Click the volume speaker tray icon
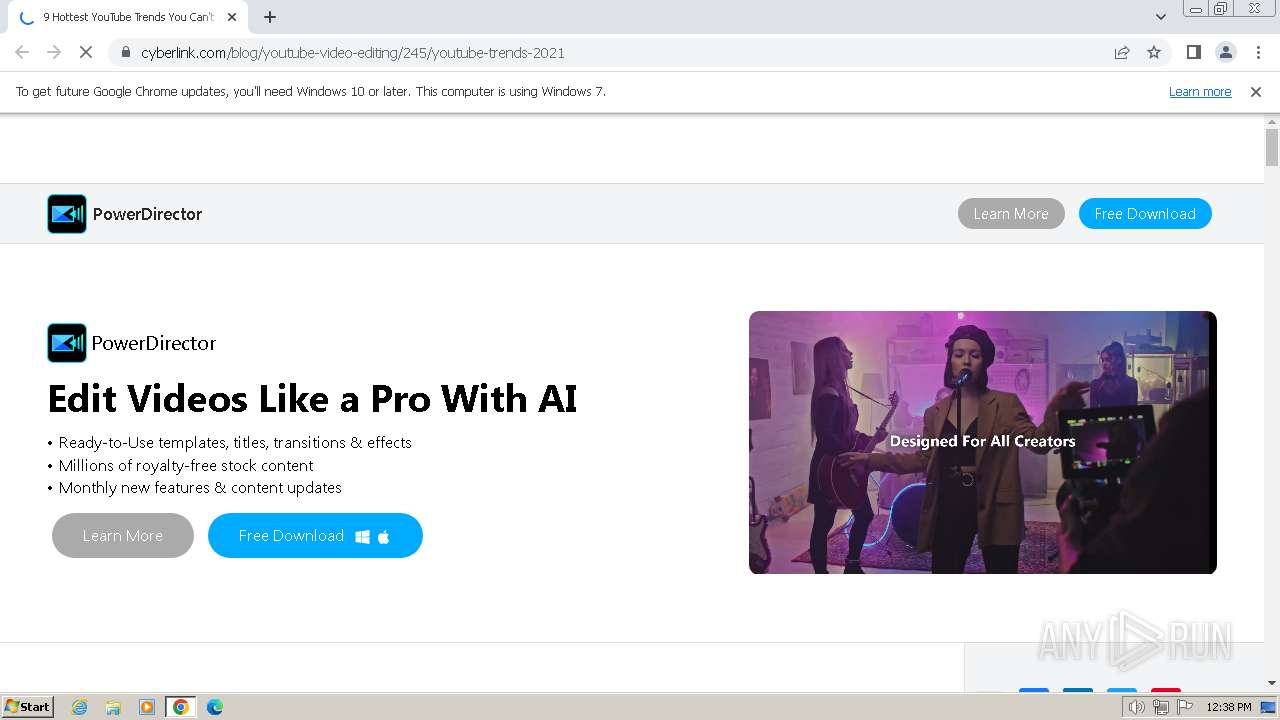The width and height of the screenshot is (1280, 720). tap(1137, 707)
